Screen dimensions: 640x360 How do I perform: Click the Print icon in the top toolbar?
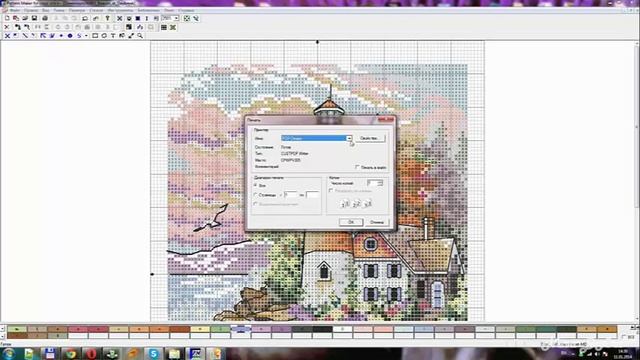point(45,18)
